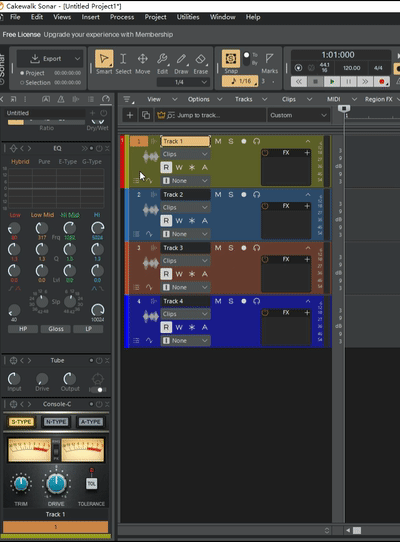Click the Add track plus icon

pyautogui.click(x=130, y=115)
